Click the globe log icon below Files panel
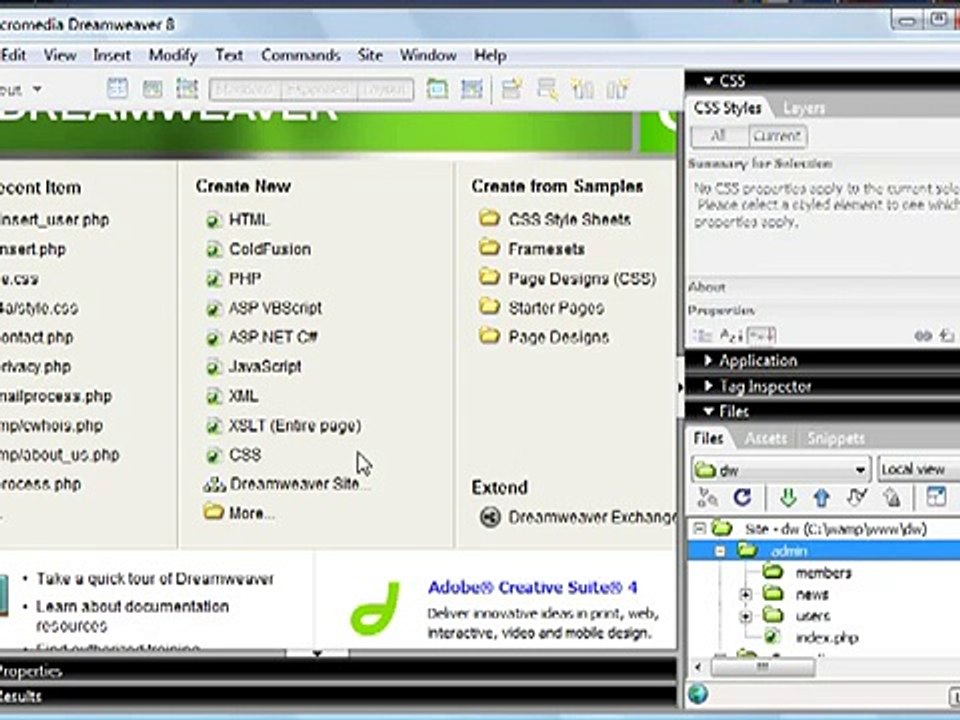 click(x=698, y=694)
